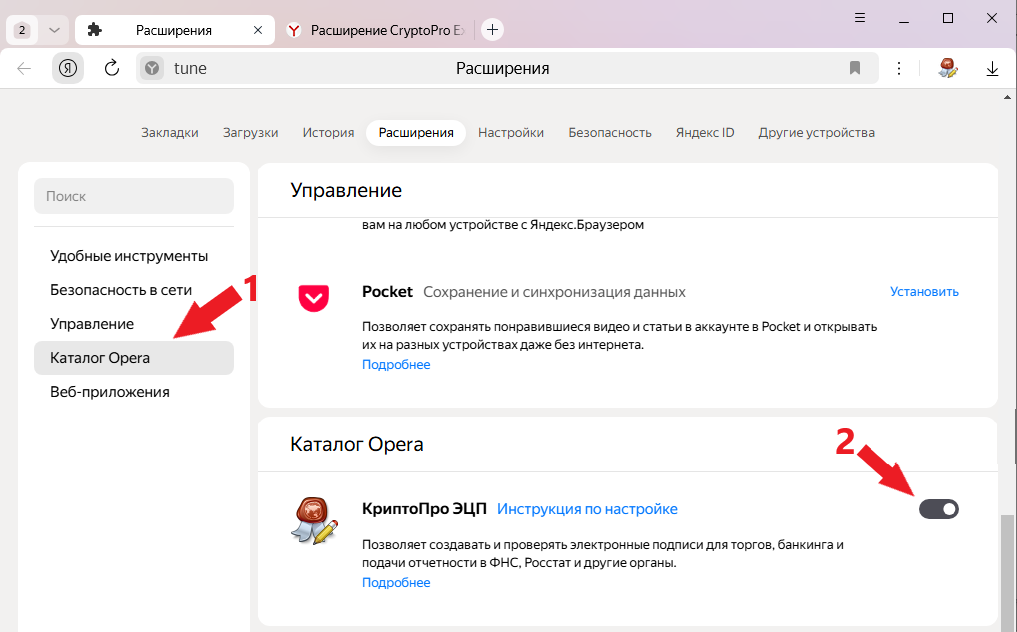Click the scrollbar up arrow
1017x632 pixels.
pyautogui.click(x=1007, y=97)
